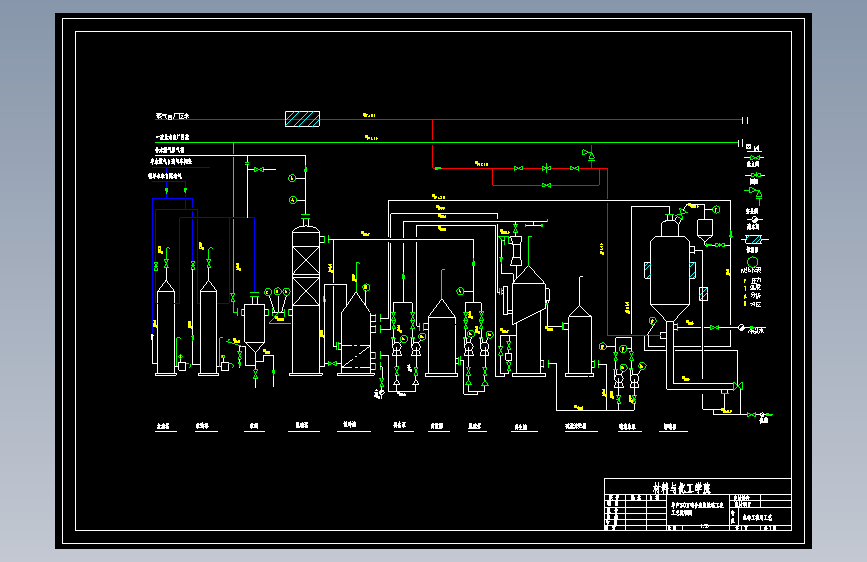The height and width of the screenshot is (562, 867).
Task: Click the green outlet valve at the drawing's bottom right
Action: [x=751, y=414]
